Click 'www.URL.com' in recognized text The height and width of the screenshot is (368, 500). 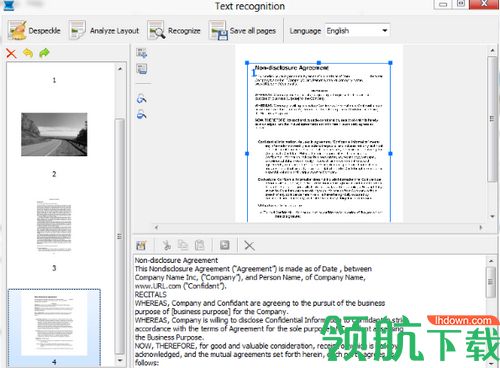click(158, 286)
